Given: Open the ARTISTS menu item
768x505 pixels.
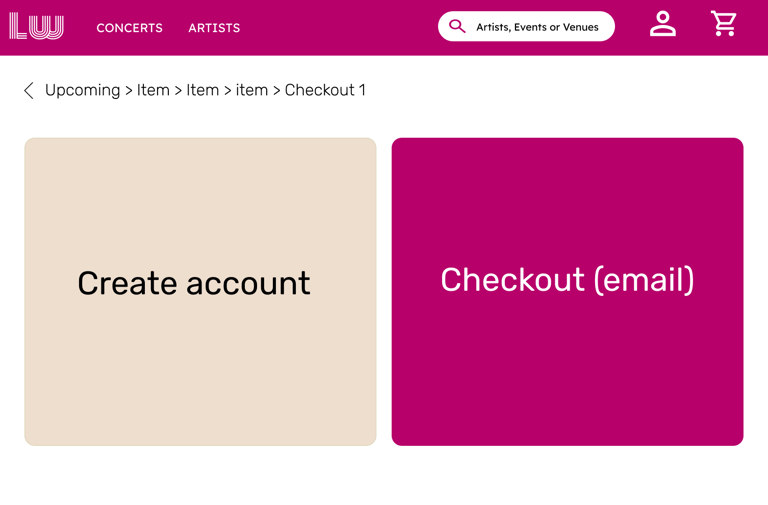Looking at the screenshot, I should (x=214, y=28).
